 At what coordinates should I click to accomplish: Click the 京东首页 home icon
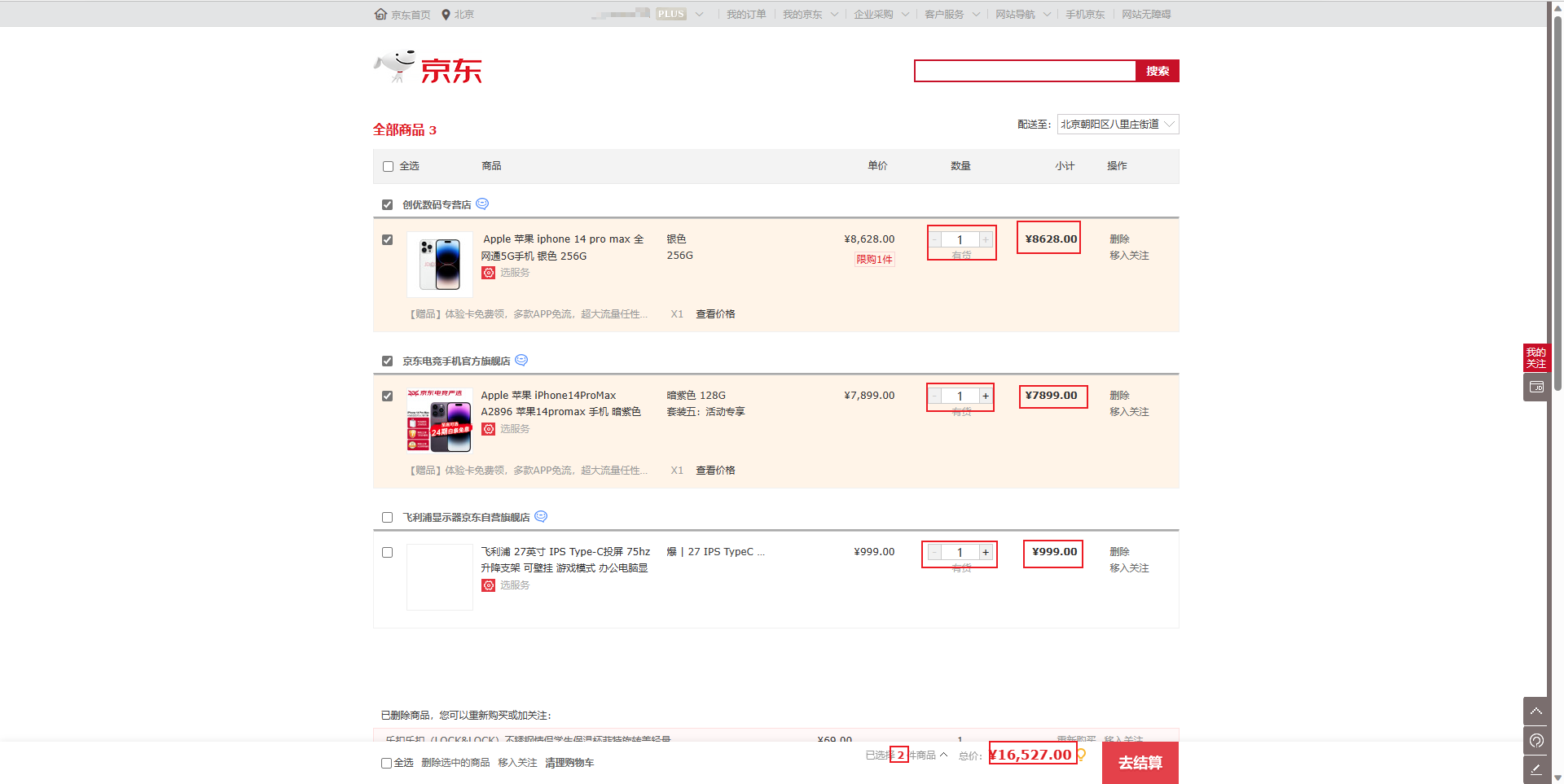[x=380, y=14]
